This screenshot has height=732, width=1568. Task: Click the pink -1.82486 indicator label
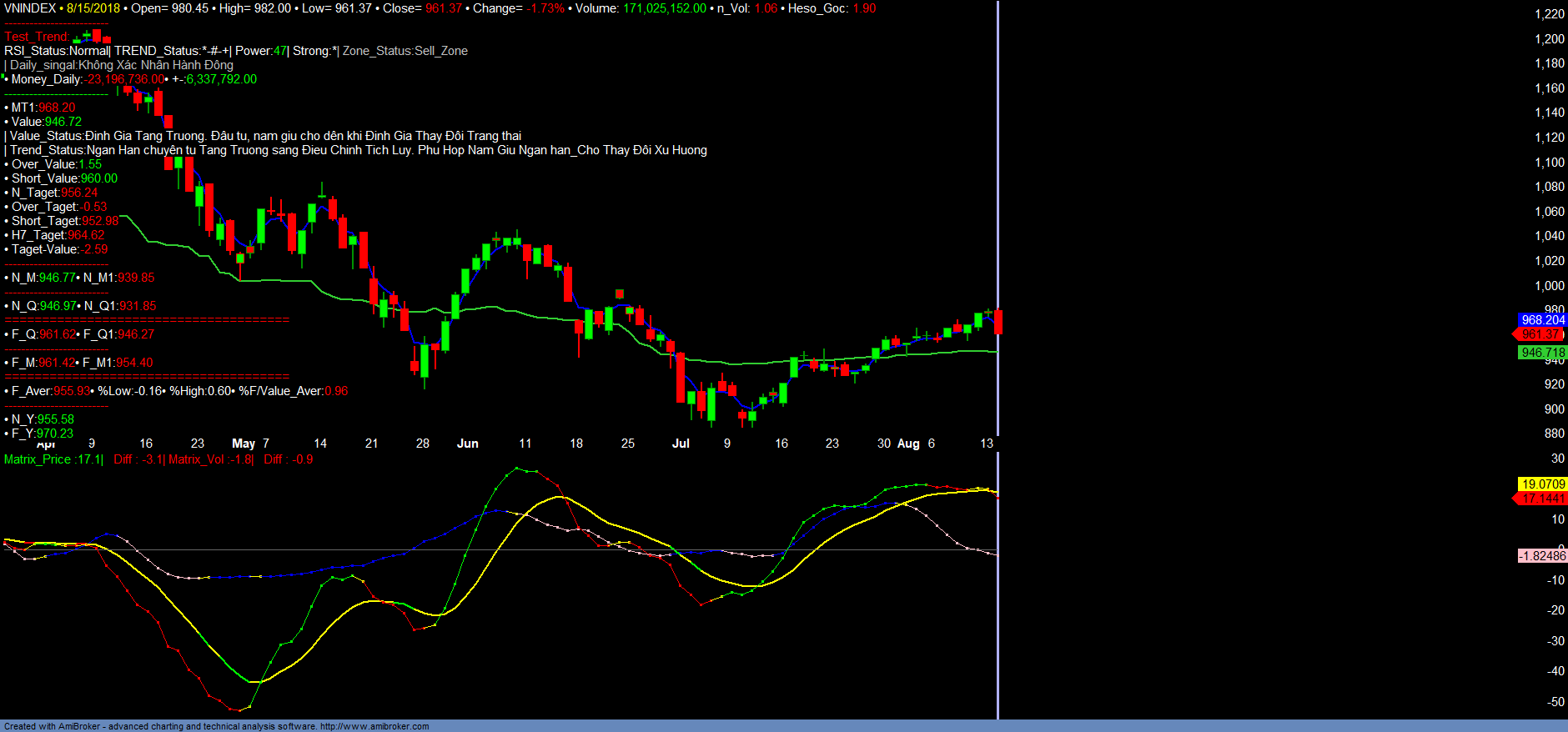point(1541,556)
